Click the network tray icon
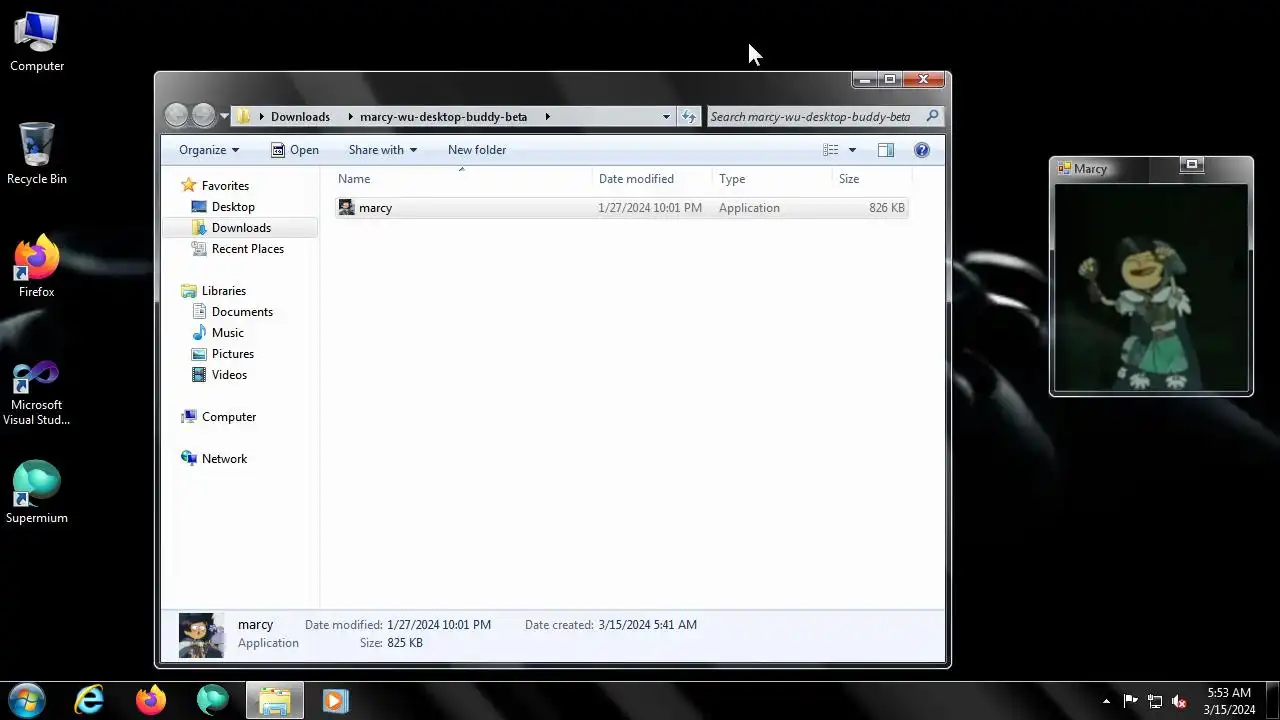The image size is (1280, 720). pyautogui.click(x=1155, y=701)
